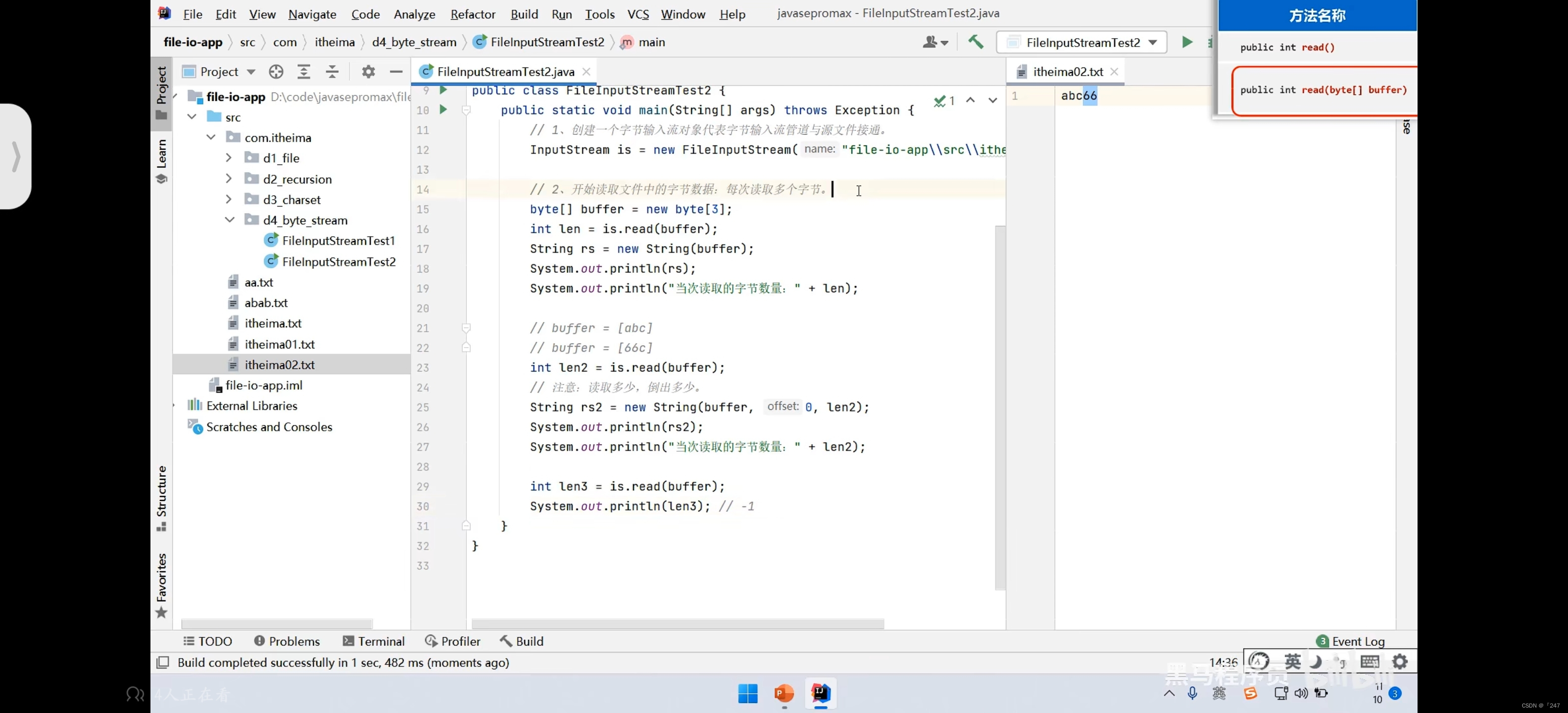
Task: Open the Refactor menu
Action: coord(473,14)
